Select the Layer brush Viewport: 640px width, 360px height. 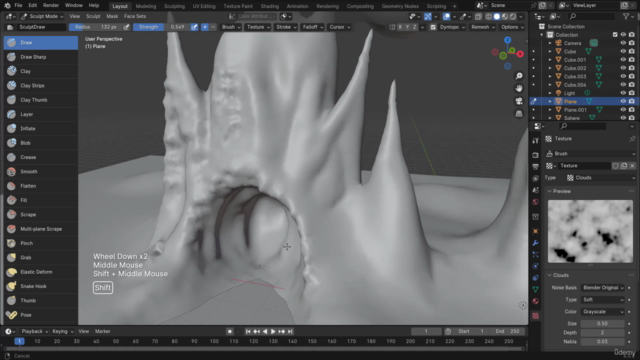[41, 114]
